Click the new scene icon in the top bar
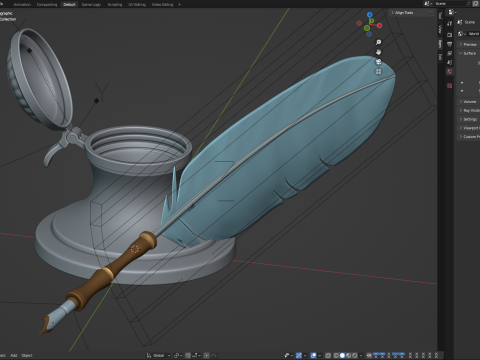The height and width of the screenshot is (360, 480). [476, 4]
